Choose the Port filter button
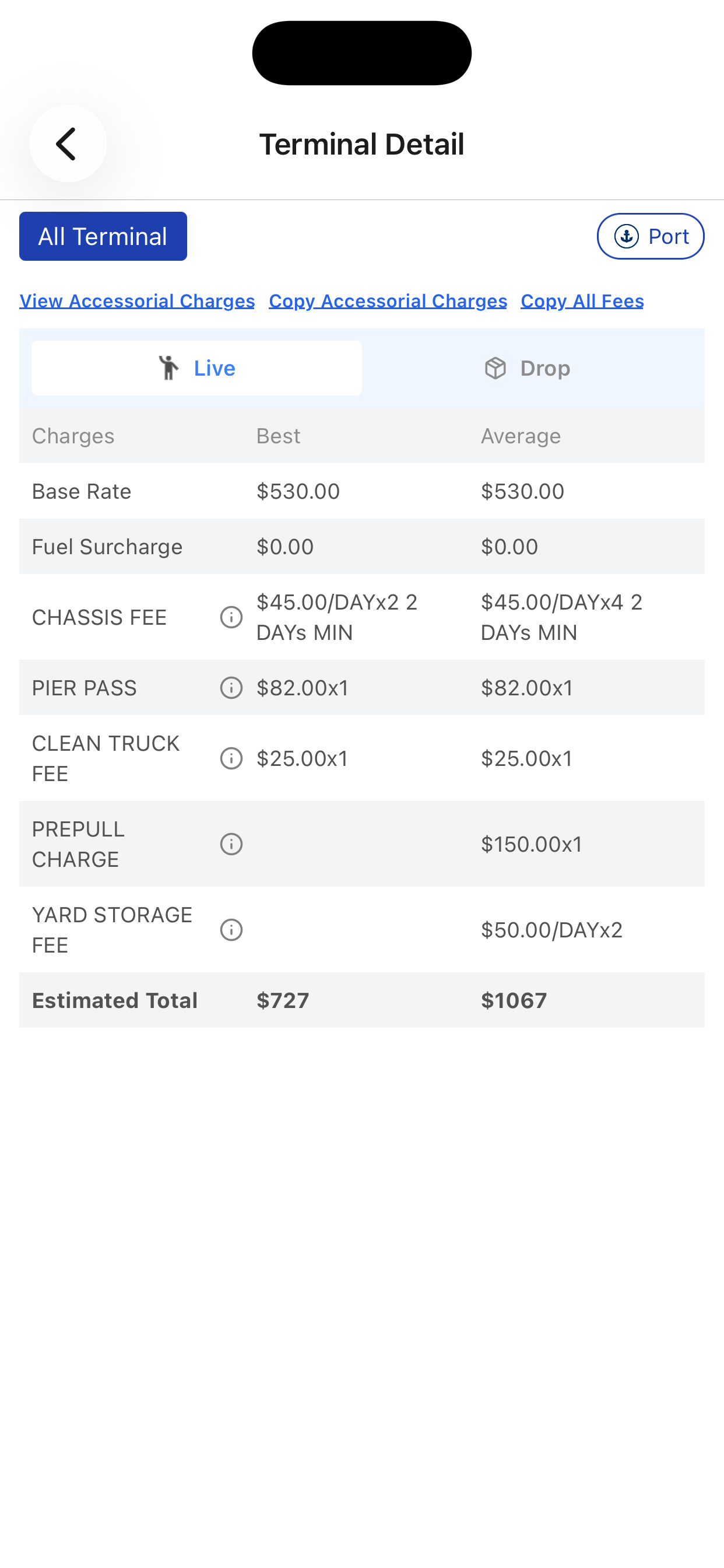This screenshot has height=1568, width=724. (x=651, y=236)
